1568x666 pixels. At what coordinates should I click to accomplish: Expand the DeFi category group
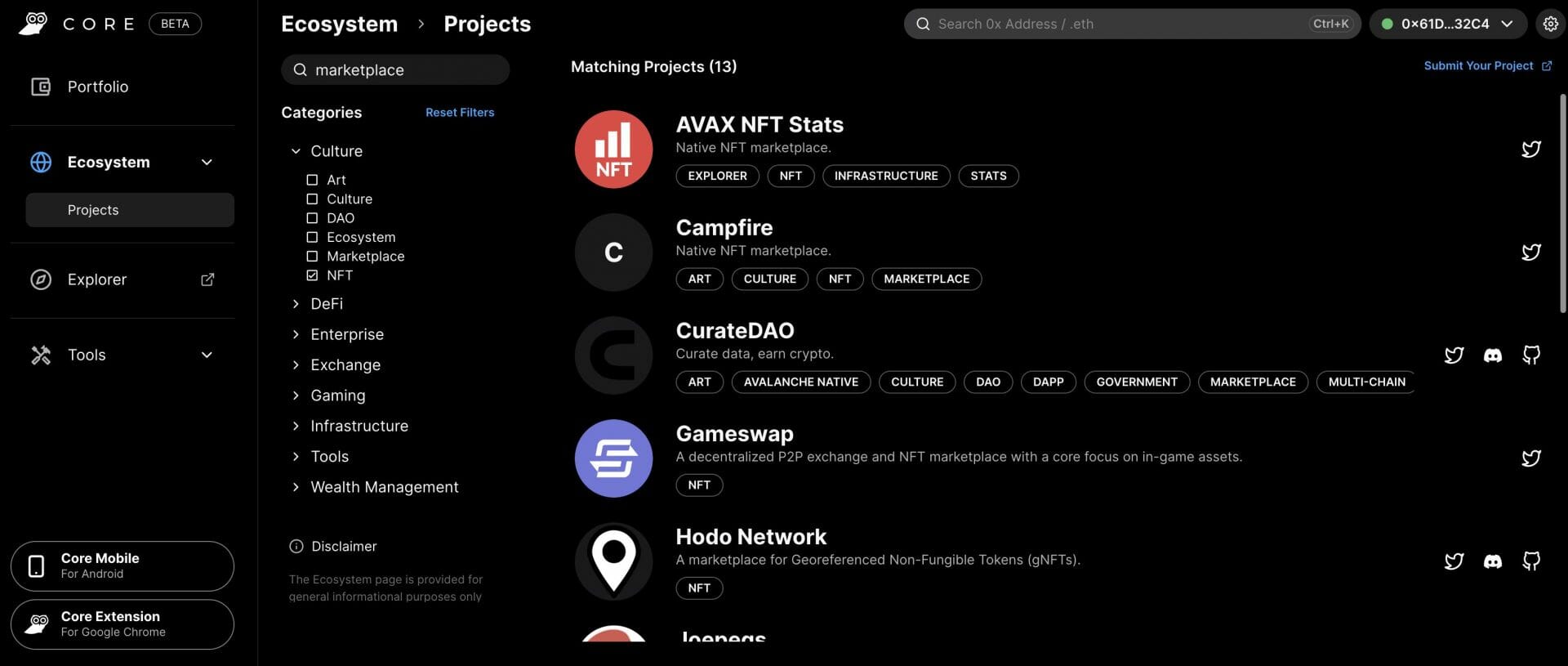296,304
